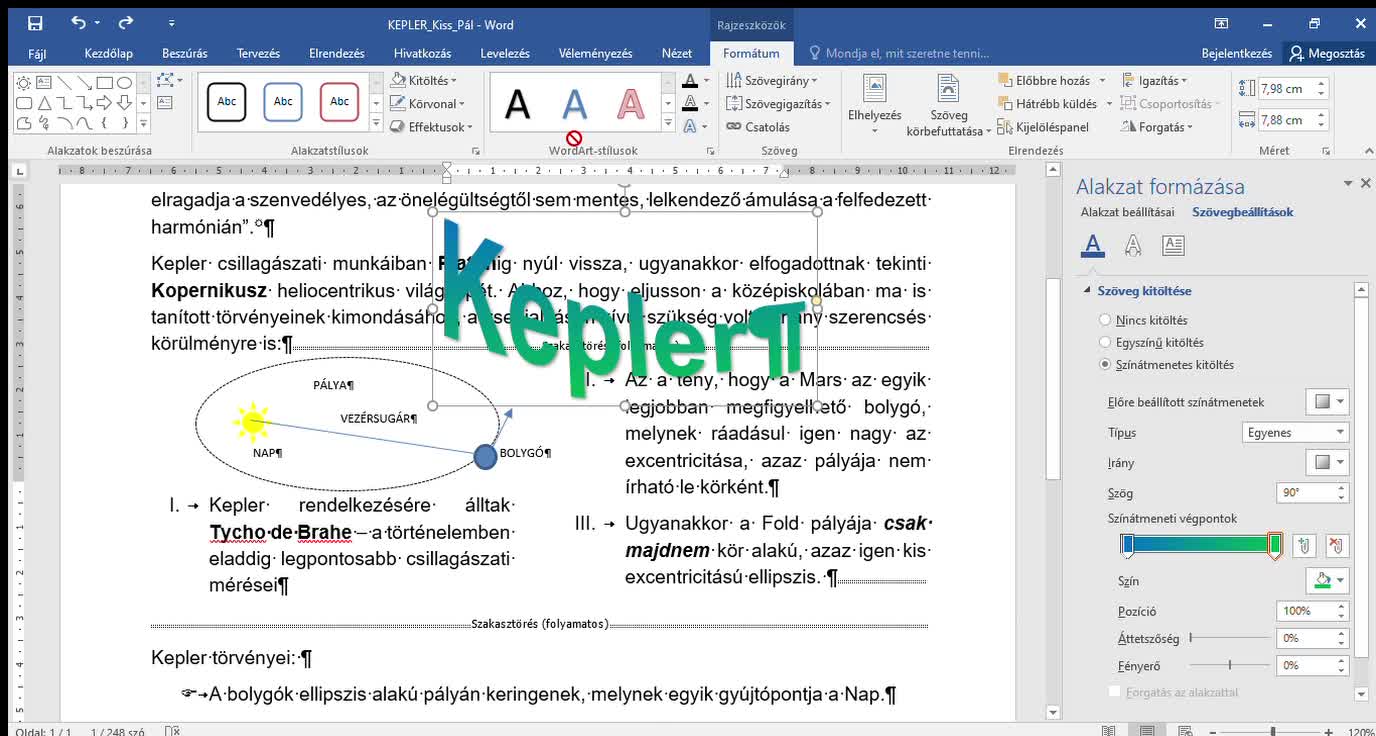Apply the blue A WordArt style

[574, 104]
